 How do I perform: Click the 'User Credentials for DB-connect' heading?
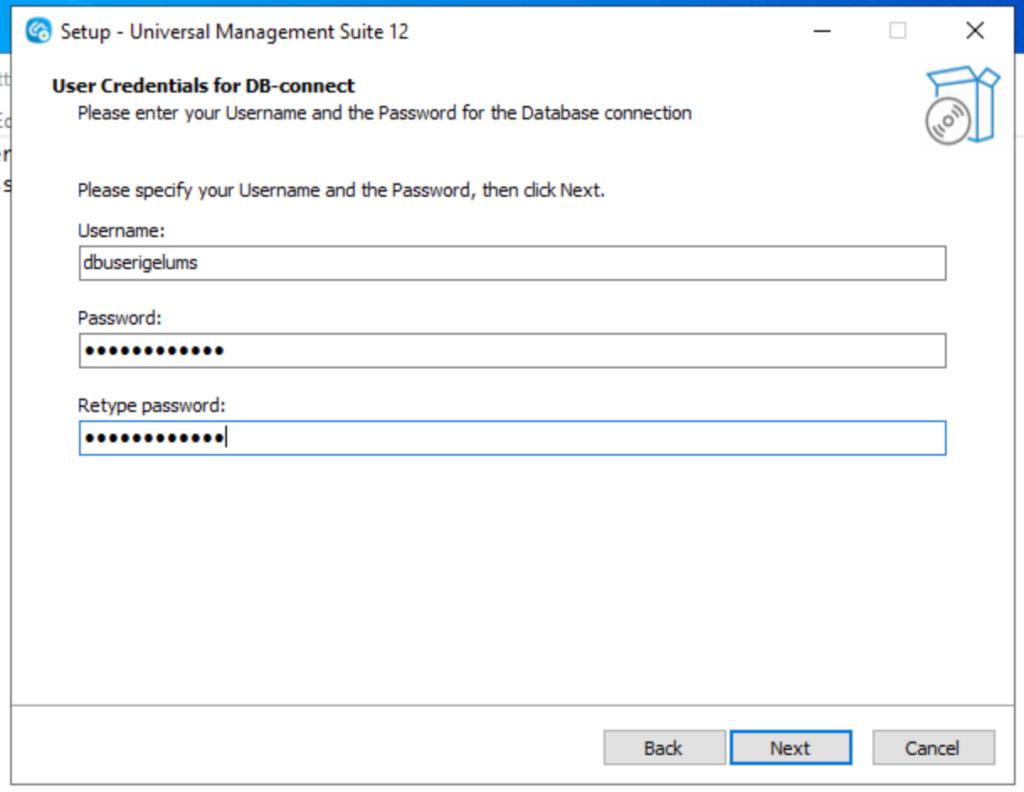pyautogui.click(x=203, y=86)
